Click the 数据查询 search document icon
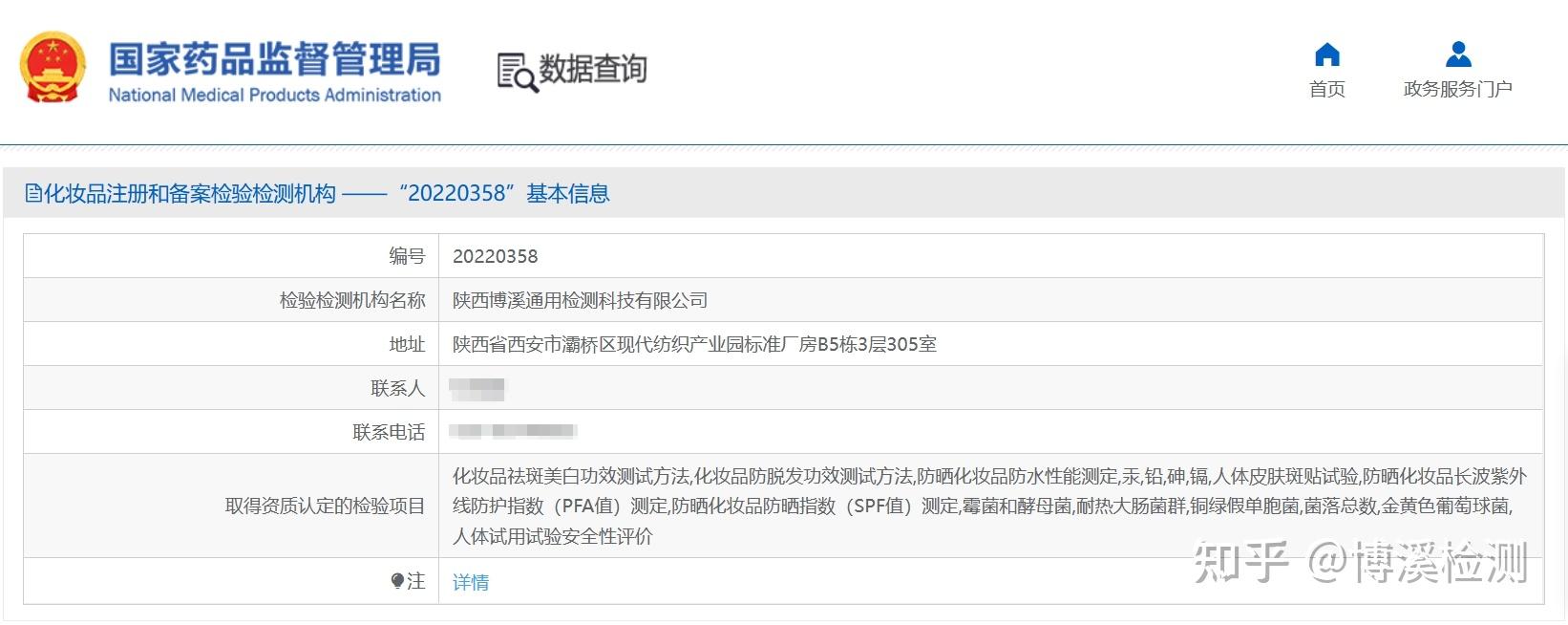 [518, 72]
